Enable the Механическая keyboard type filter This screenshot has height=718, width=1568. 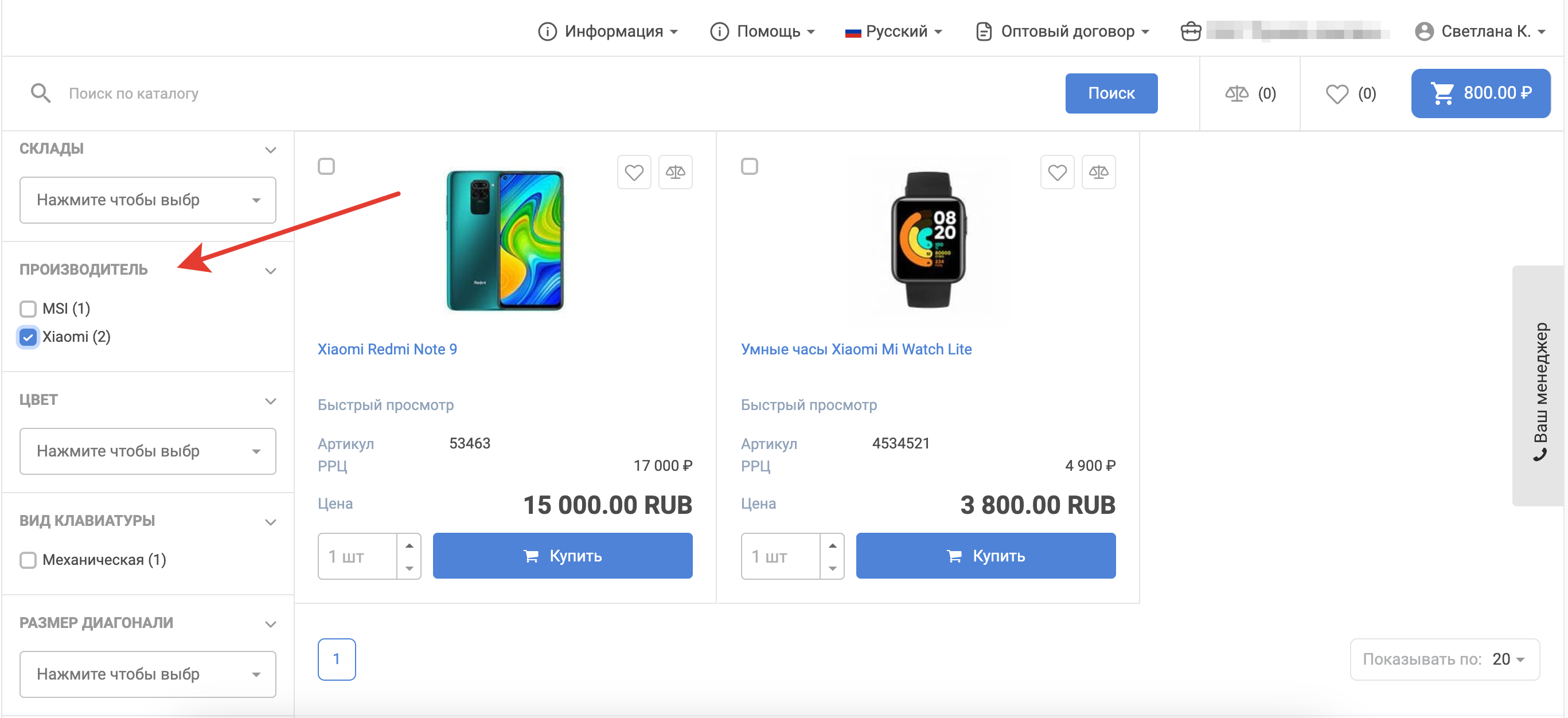[x=28, y=560]
